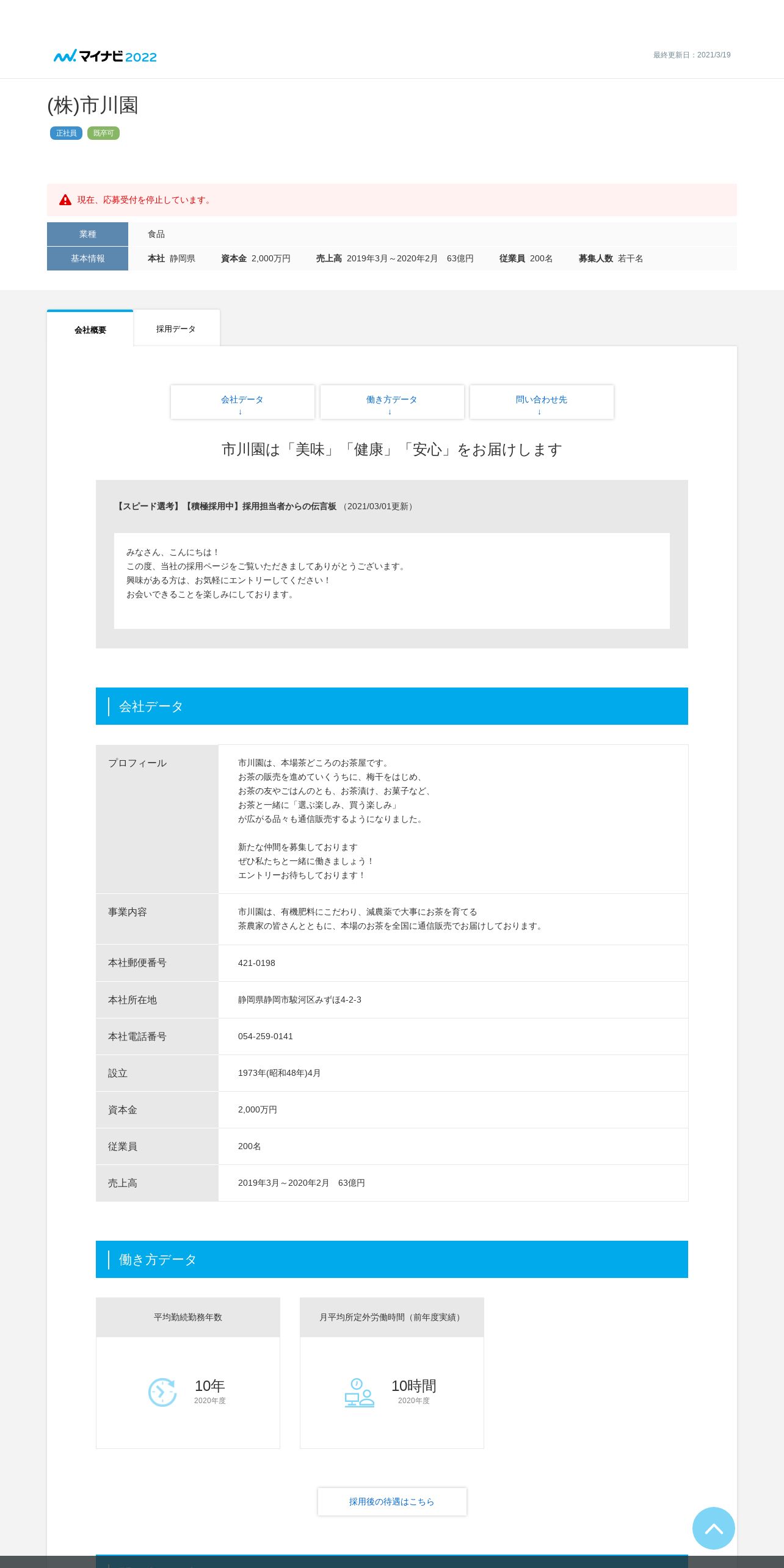Click the 正社員 badge

66,133
